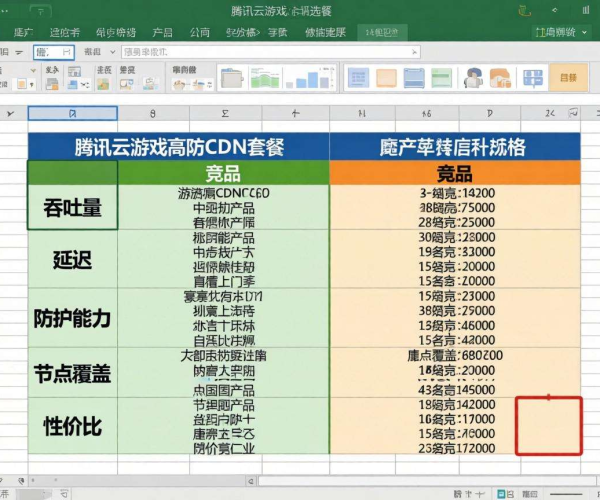Screen dimensions: 600x500
Task: Apply the blue table style icon
Action: (358, 78)
